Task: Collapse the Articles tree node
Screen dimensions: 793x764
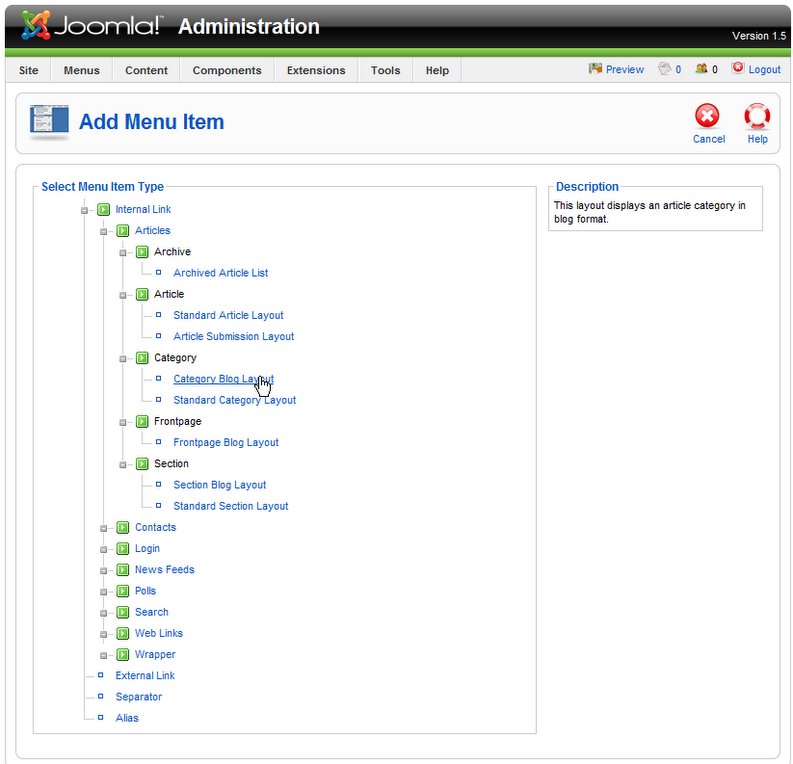Action: pos(104,232)
